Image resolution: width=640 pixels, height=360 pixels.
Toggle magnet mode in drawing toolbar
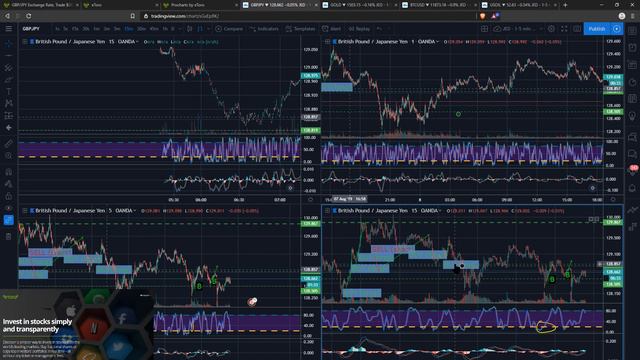[x=9, y=172]
